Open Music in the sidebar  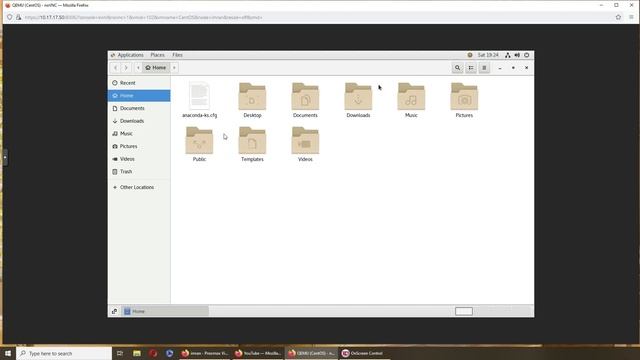click(x=139, y=133)
